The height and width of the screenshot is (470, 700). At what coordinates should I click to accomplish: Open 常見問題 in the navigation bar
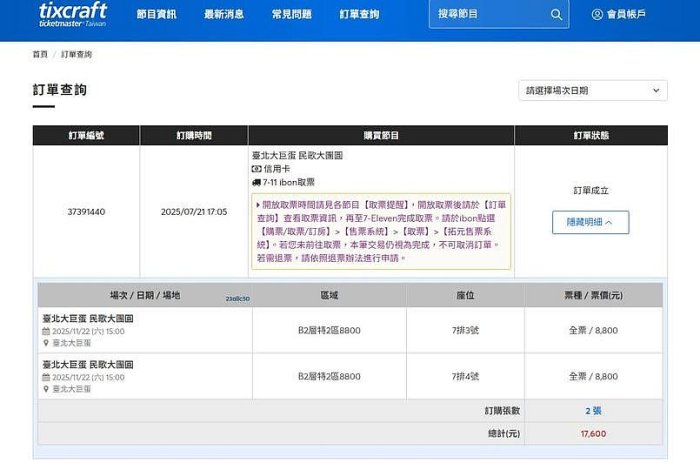(x=291, y=14)
